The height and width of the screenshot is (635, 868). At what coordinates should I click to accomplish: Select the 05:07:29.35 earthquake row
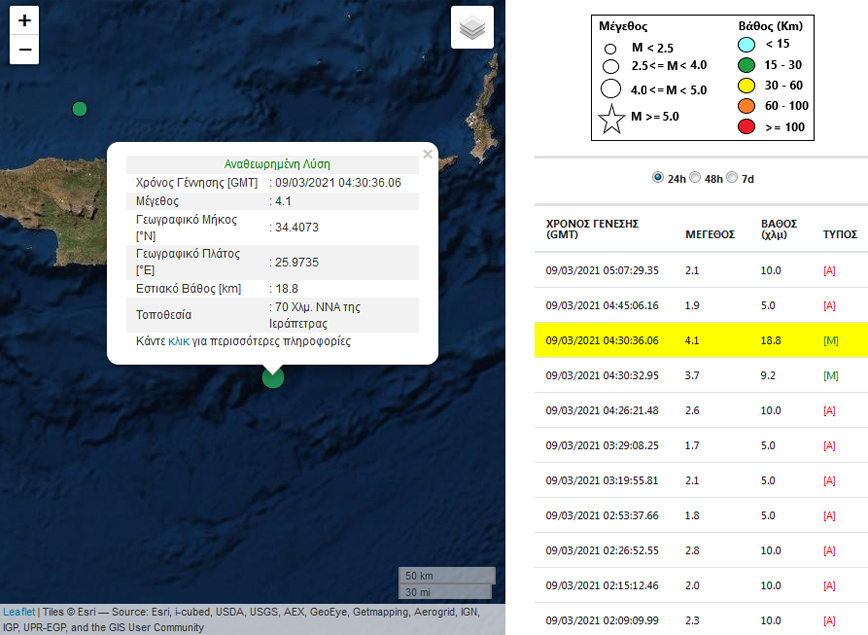[x=700, y=270]
